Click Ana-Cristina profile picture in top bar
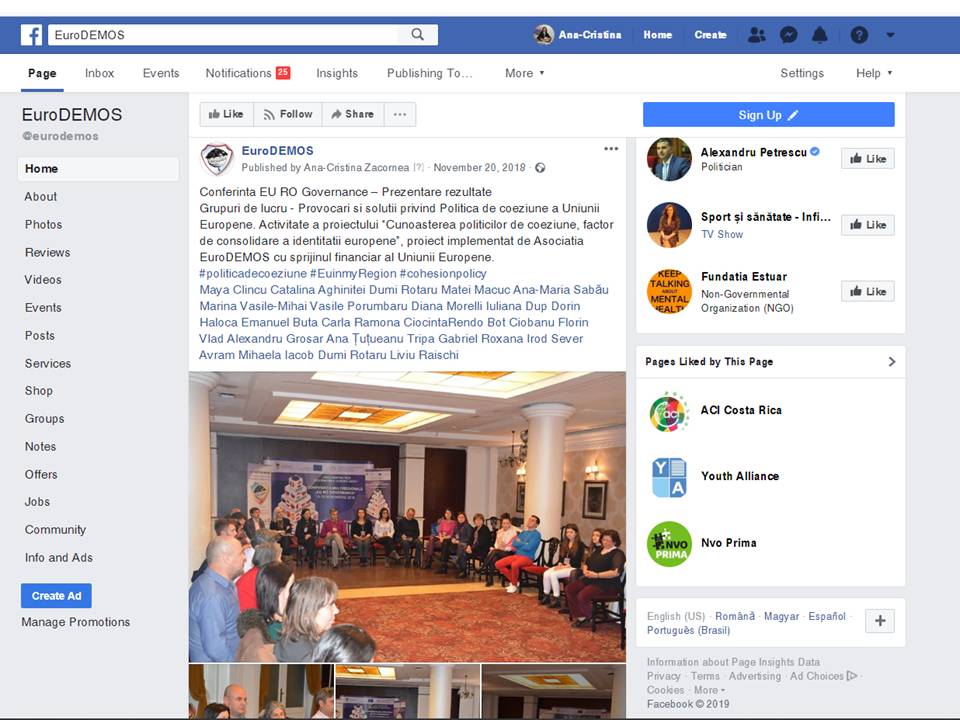The height and width of the screenshot is (720, 960). [x=543, y=35]
